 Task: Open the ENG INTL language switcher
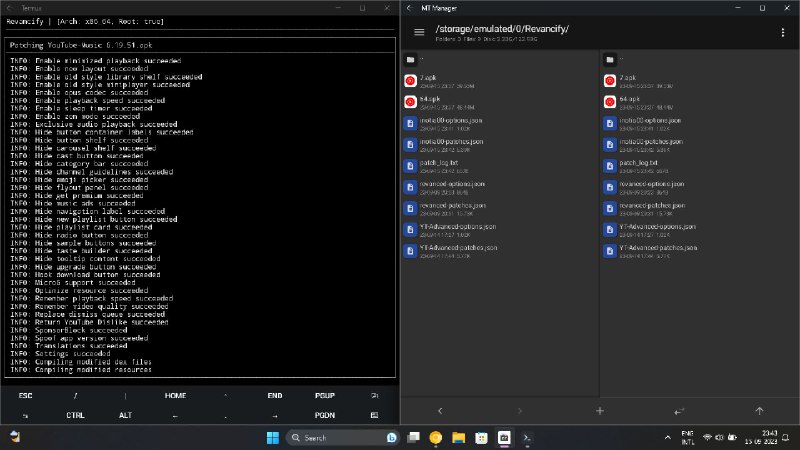(688, 438)
